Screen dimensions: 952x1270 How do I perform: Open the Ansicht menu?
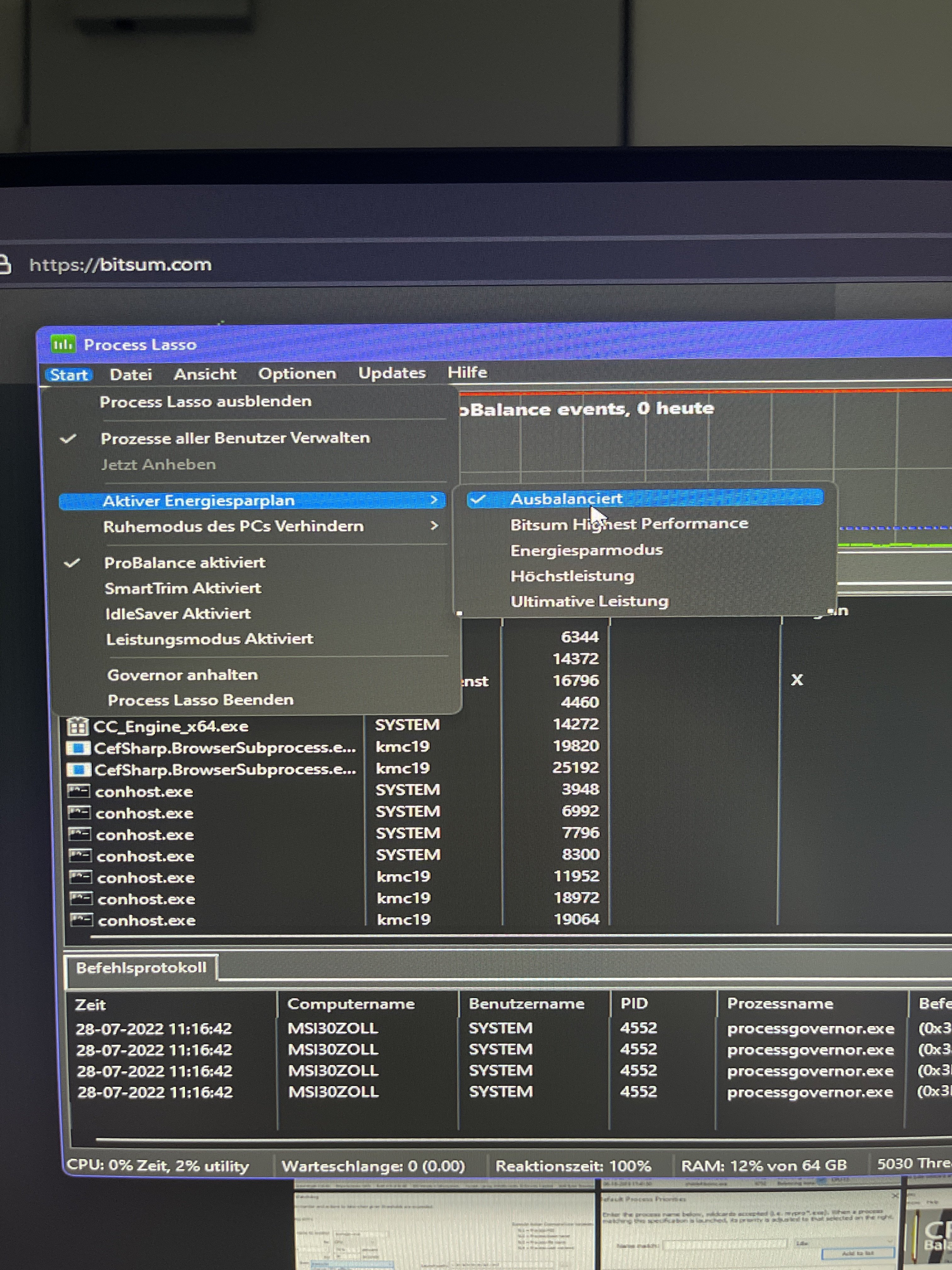(x=205, y=374)
